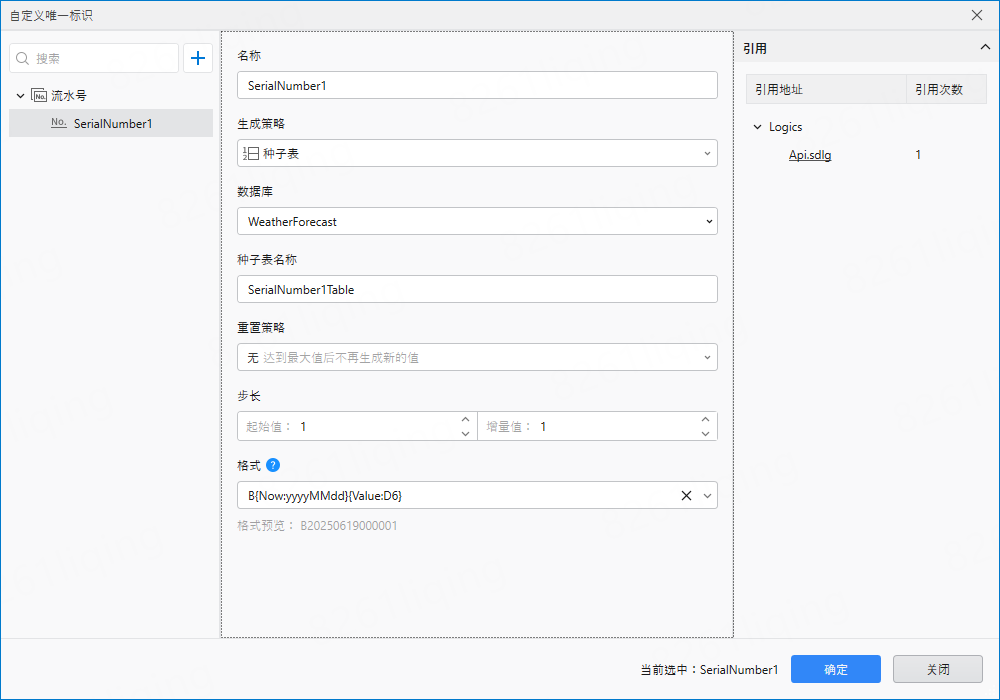Select SerialNumber1 in the tree
Screen dimensions: 1000x700
click(x=112, y=123)
